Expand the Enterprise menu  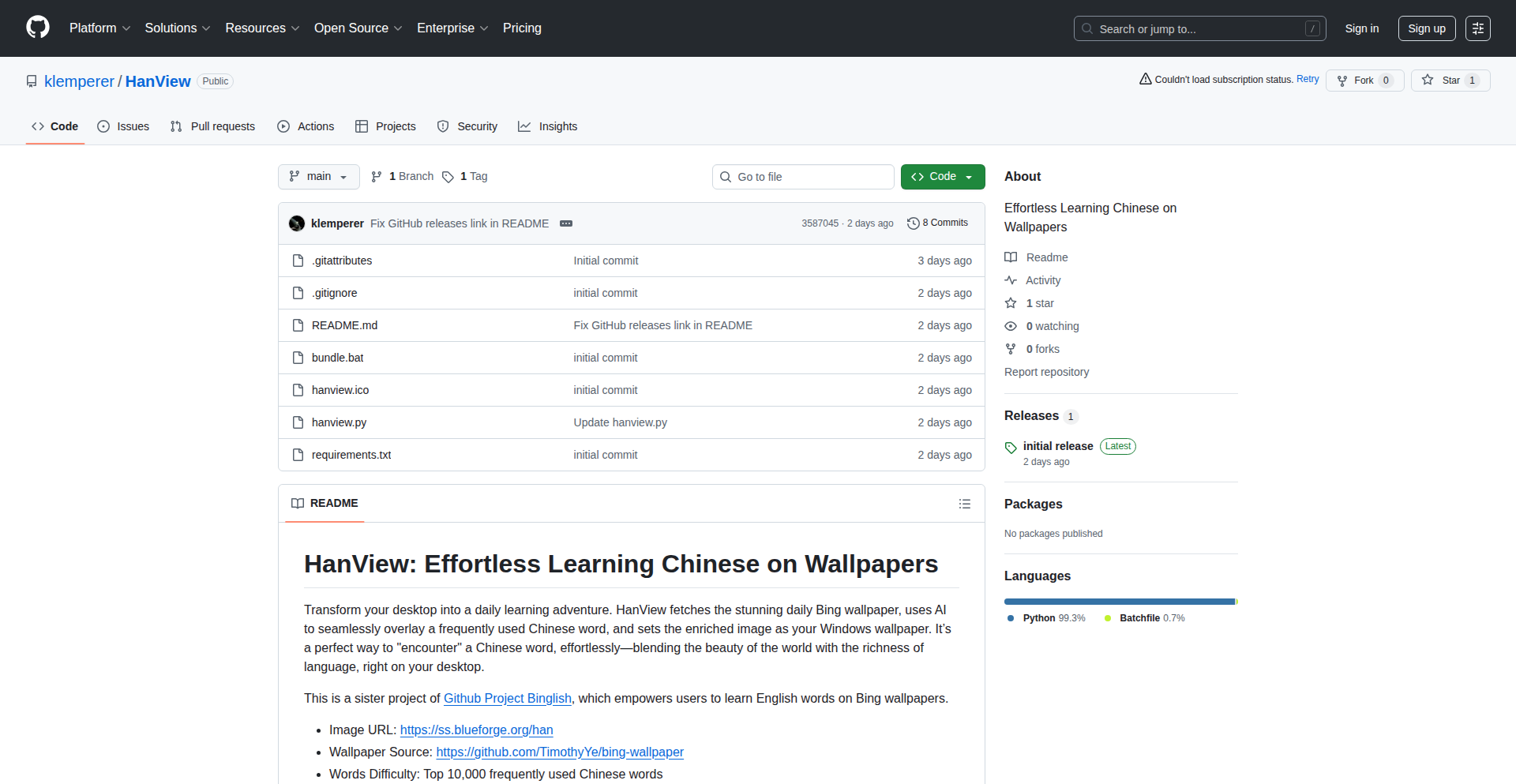[452, 28]
